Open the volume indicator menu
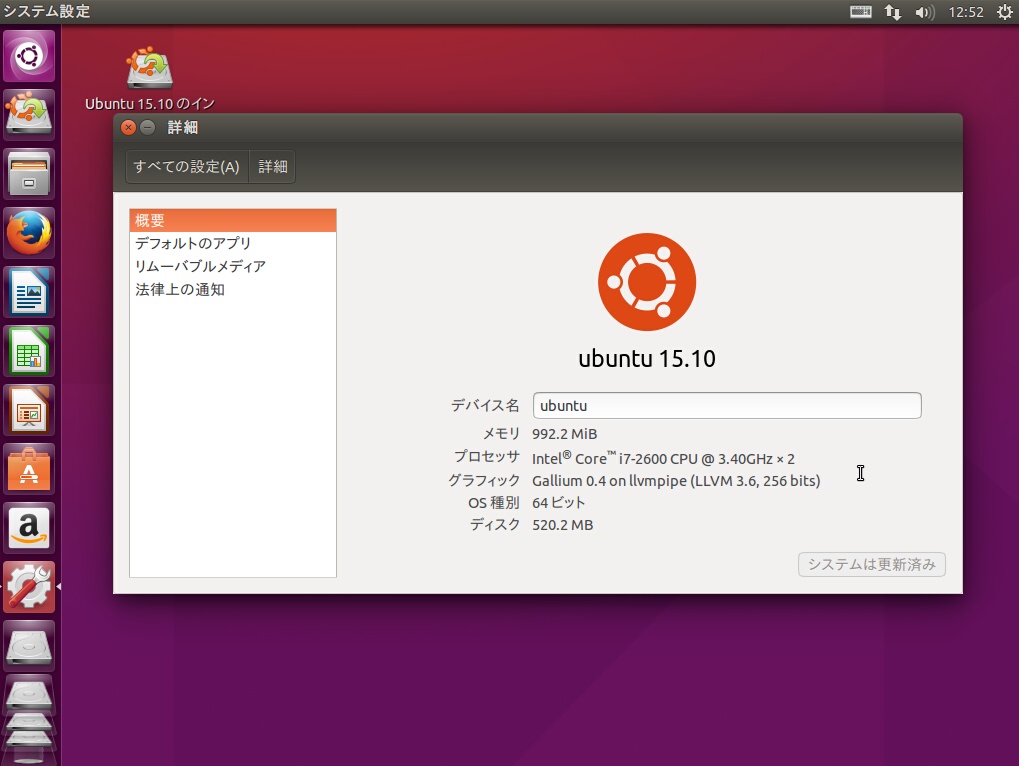This screenshot has height=766, width=1019. pyautogui.click(x=923, y=12)
